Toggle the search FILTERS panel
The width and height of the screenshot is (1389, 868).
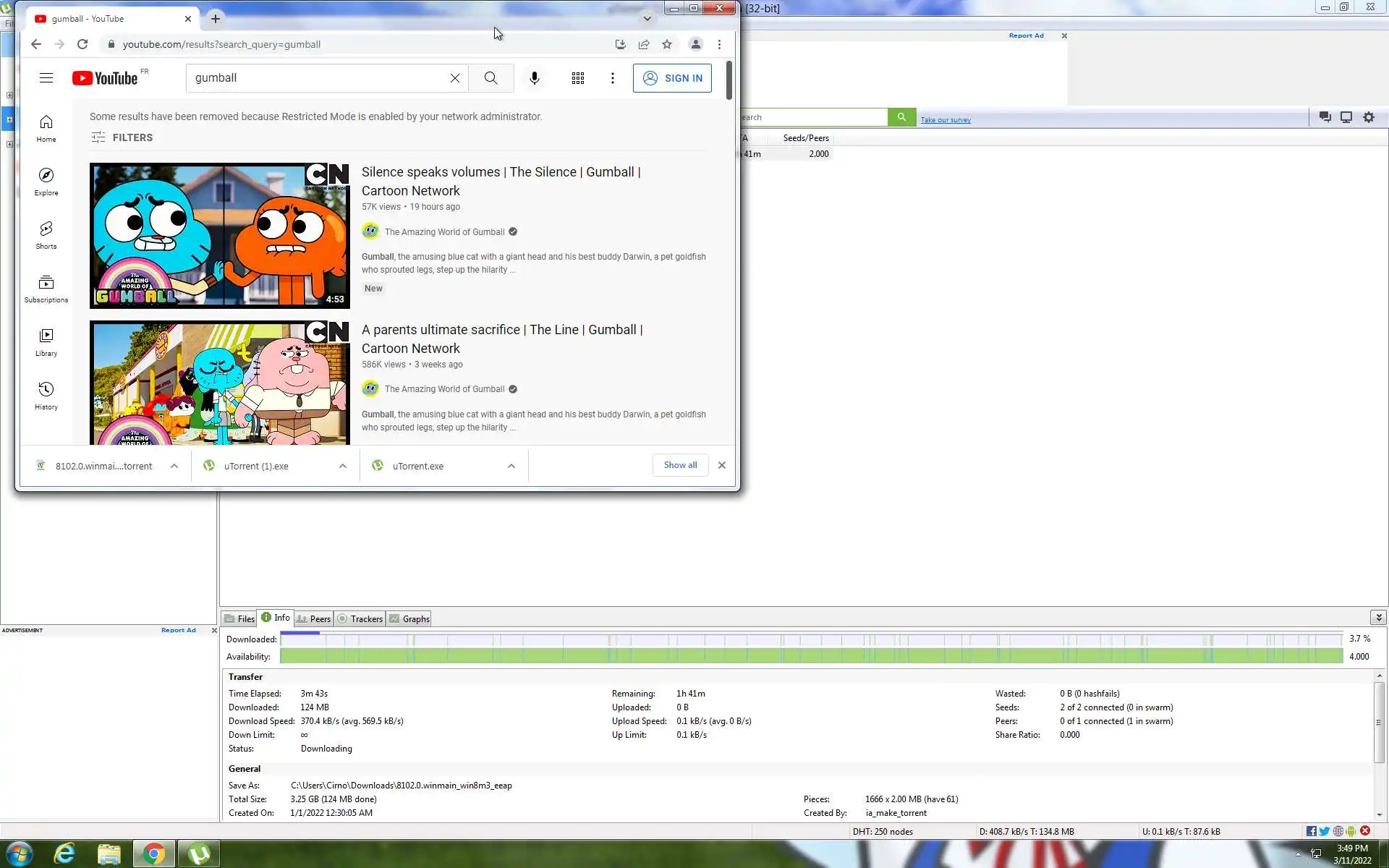122,137
